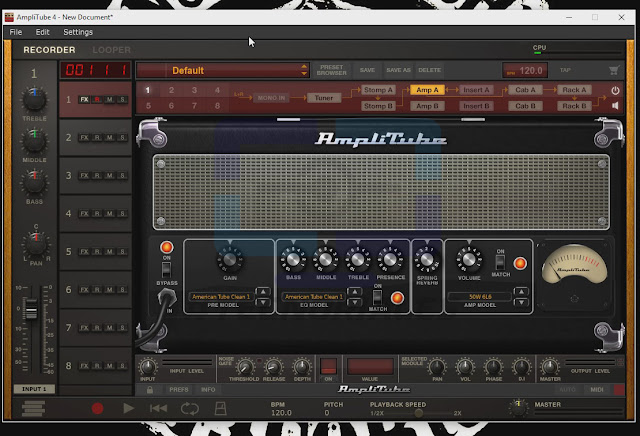Switch to the LOOPER tab
The height and width of the screenshot is (436, 640).
[111, 50]
